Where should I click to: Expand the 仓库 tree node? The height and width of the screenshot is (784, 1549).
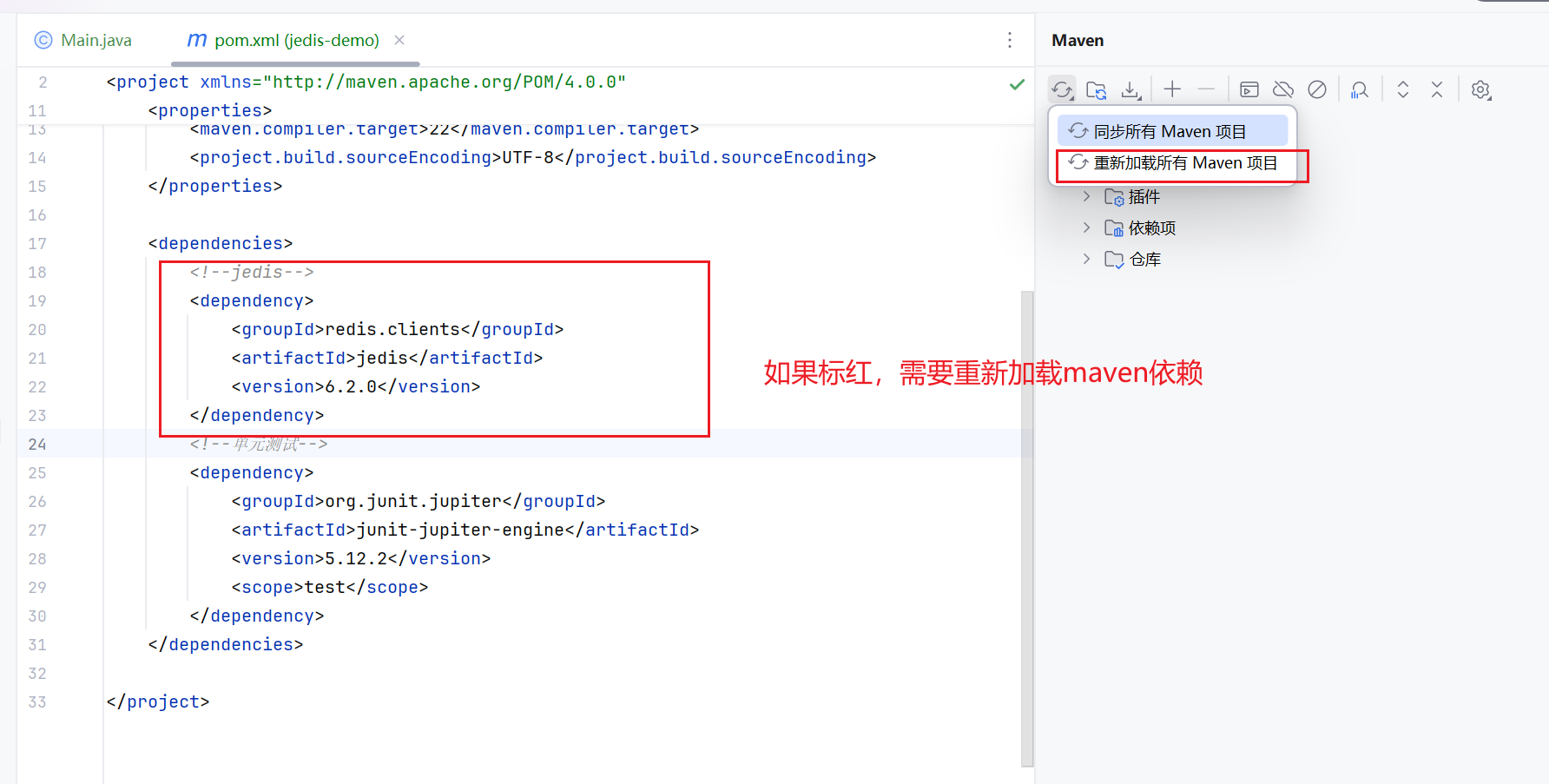point(1086,259)
